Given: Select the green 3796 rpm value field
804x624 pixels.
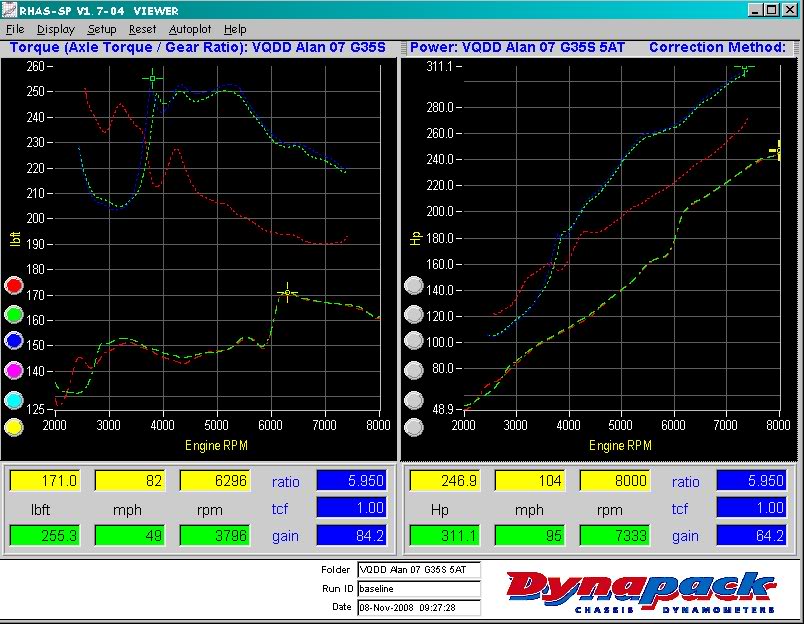Looking at the screenshot, I should [215, 535].
